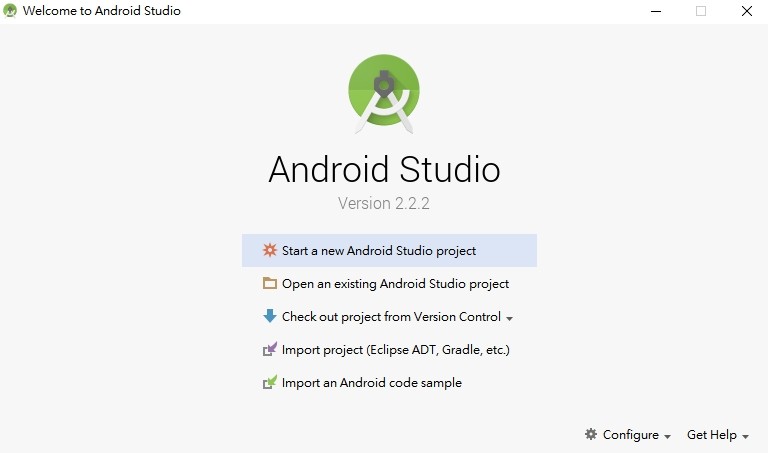
Task: Expand the Version Control dropdown arrow
Action: click(509, 319)
